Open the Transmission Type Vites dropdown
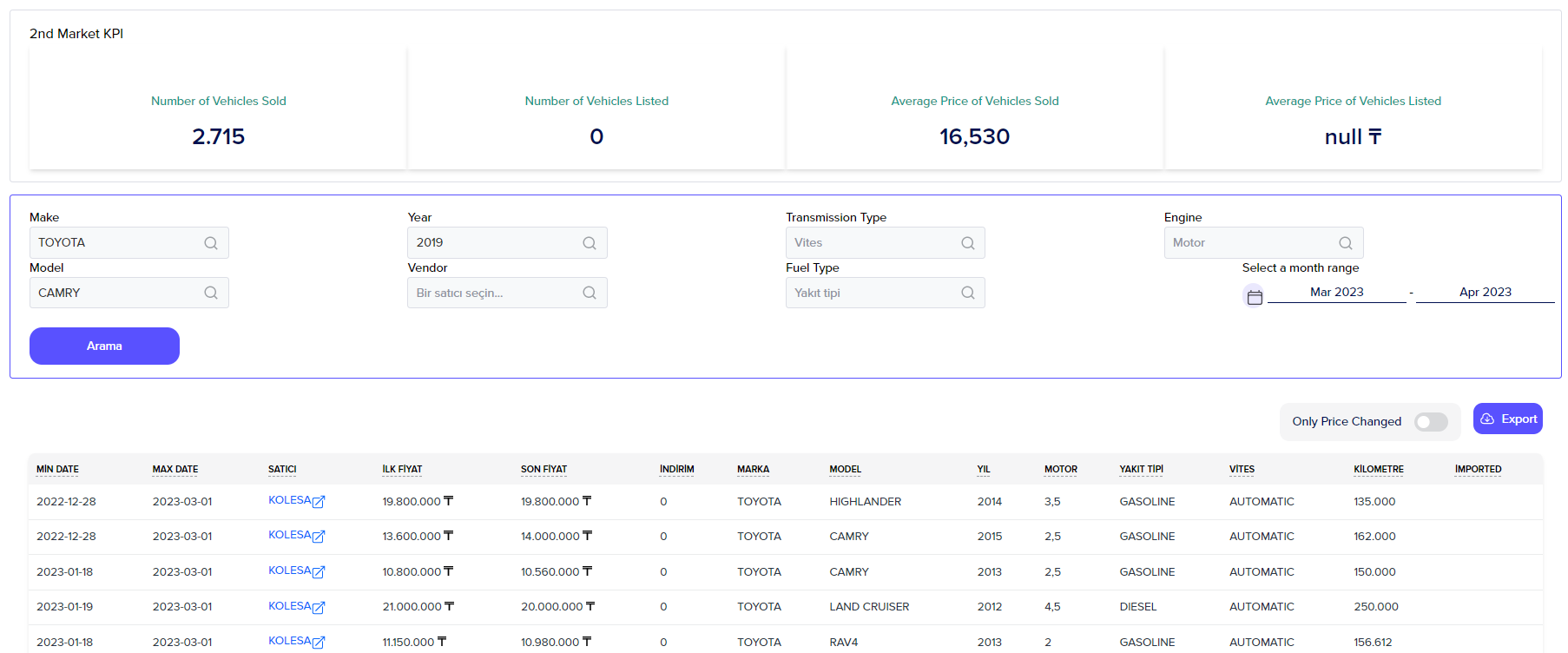The image size is (1568, 653). [886, 243]
